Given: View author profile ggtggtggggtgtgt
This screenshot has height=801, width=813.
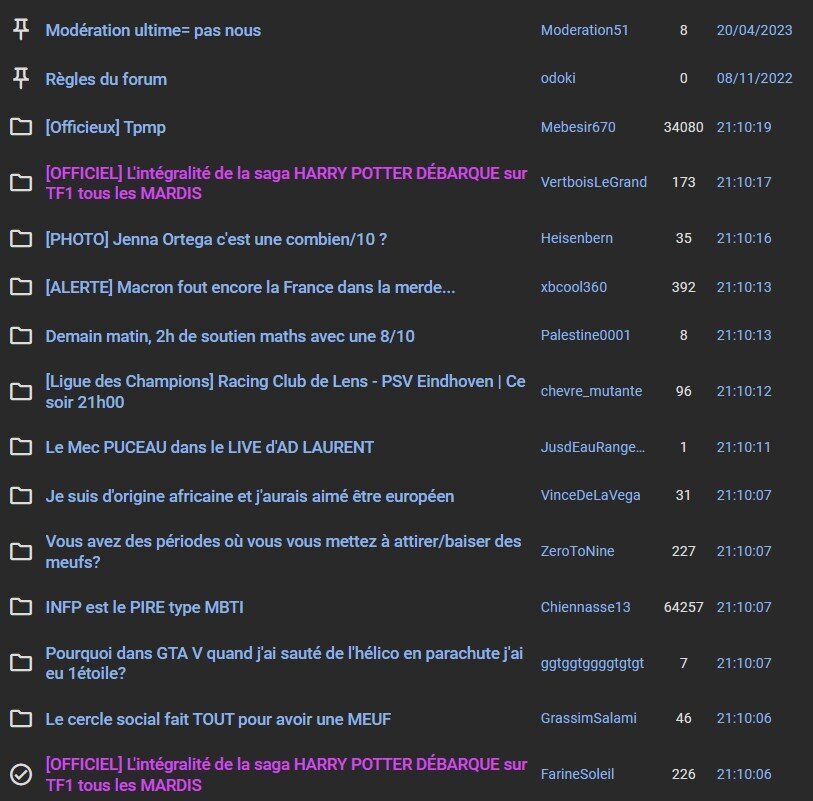Looking at the screenshot, I should point(592,663).
